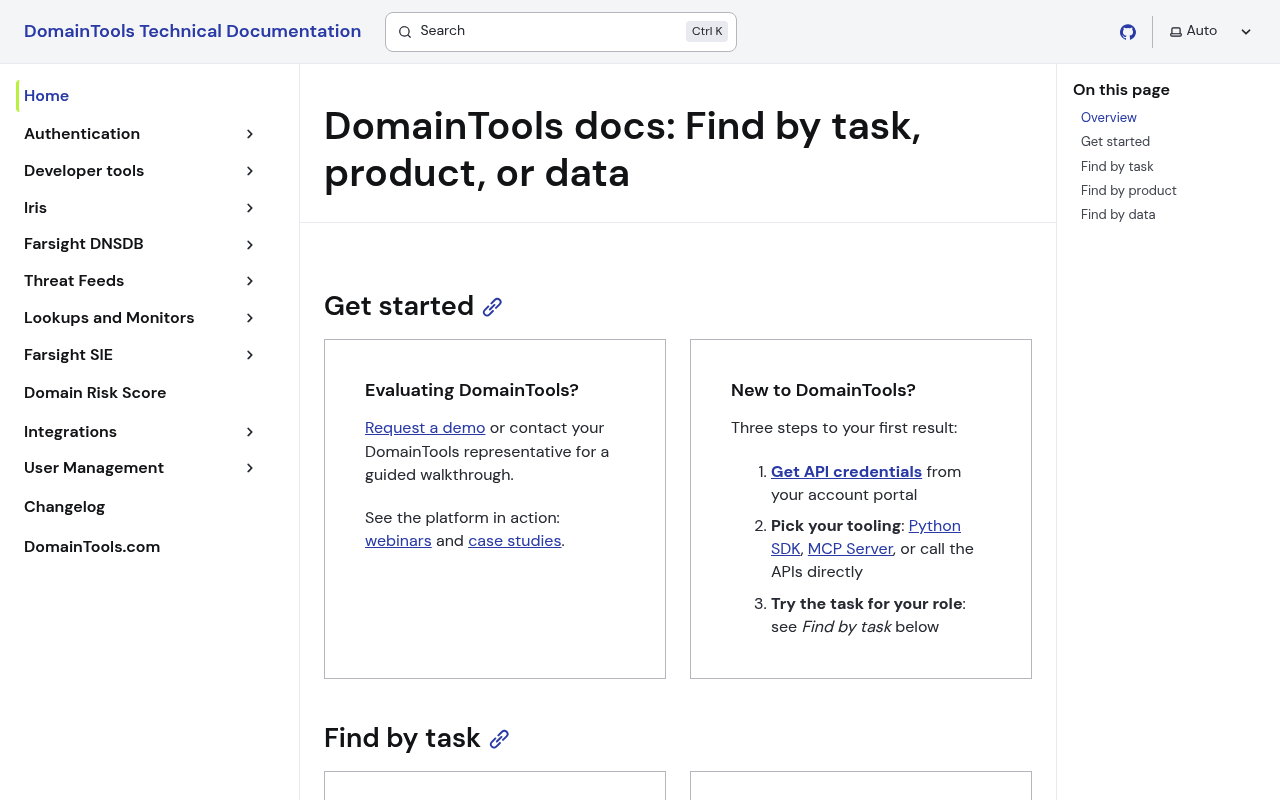Click the search magnifier icon
1280x800 pixels.
tap(405, 32)
